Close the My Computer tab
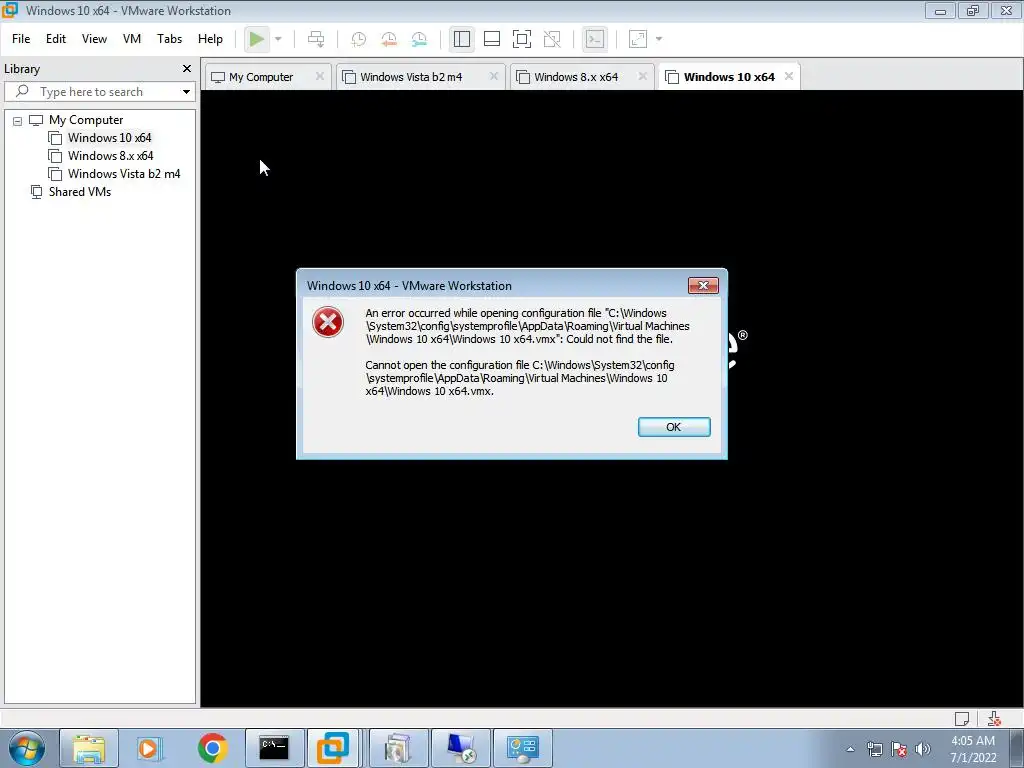Viewport: 1024px width, 768px height. tap(319, 76)
